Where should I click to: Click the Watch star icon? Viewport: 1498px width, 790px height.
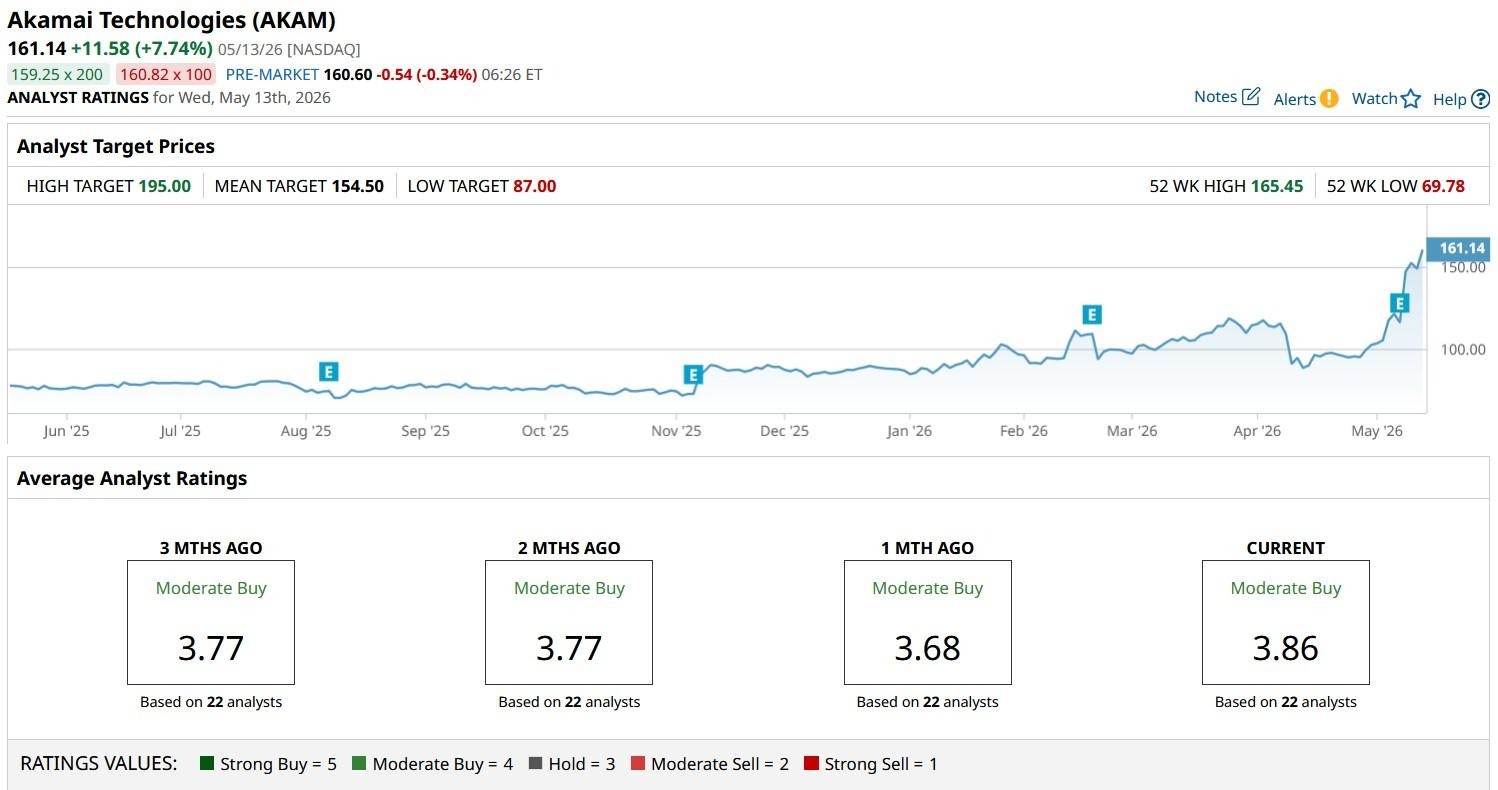[1411, 98]
